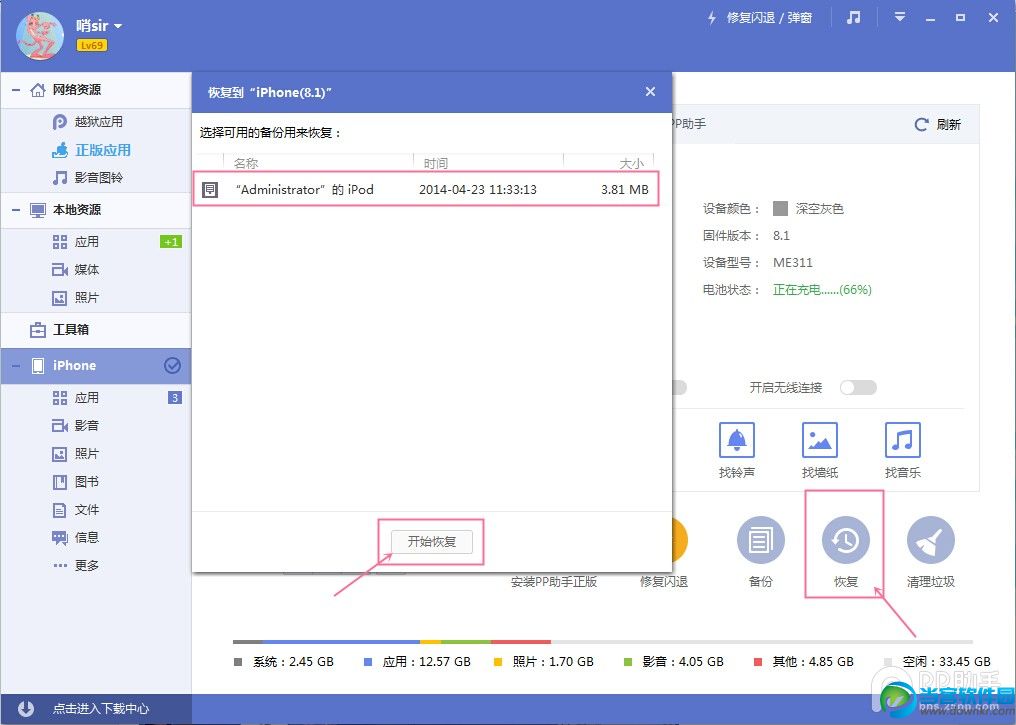
Task: Click 其他 : 4.85 GB storage legend
Action: pyautogui.click(x=803, y=662)
